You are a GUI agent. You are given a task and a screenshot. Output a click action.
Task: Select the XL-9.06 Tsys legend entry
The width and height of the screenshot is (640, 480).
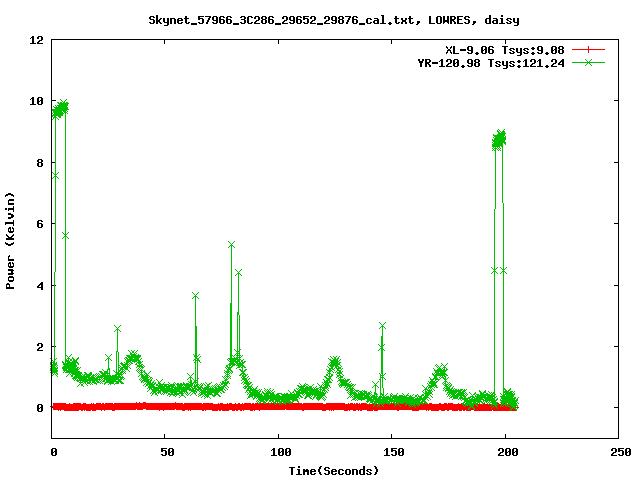(x=506, y=49)
